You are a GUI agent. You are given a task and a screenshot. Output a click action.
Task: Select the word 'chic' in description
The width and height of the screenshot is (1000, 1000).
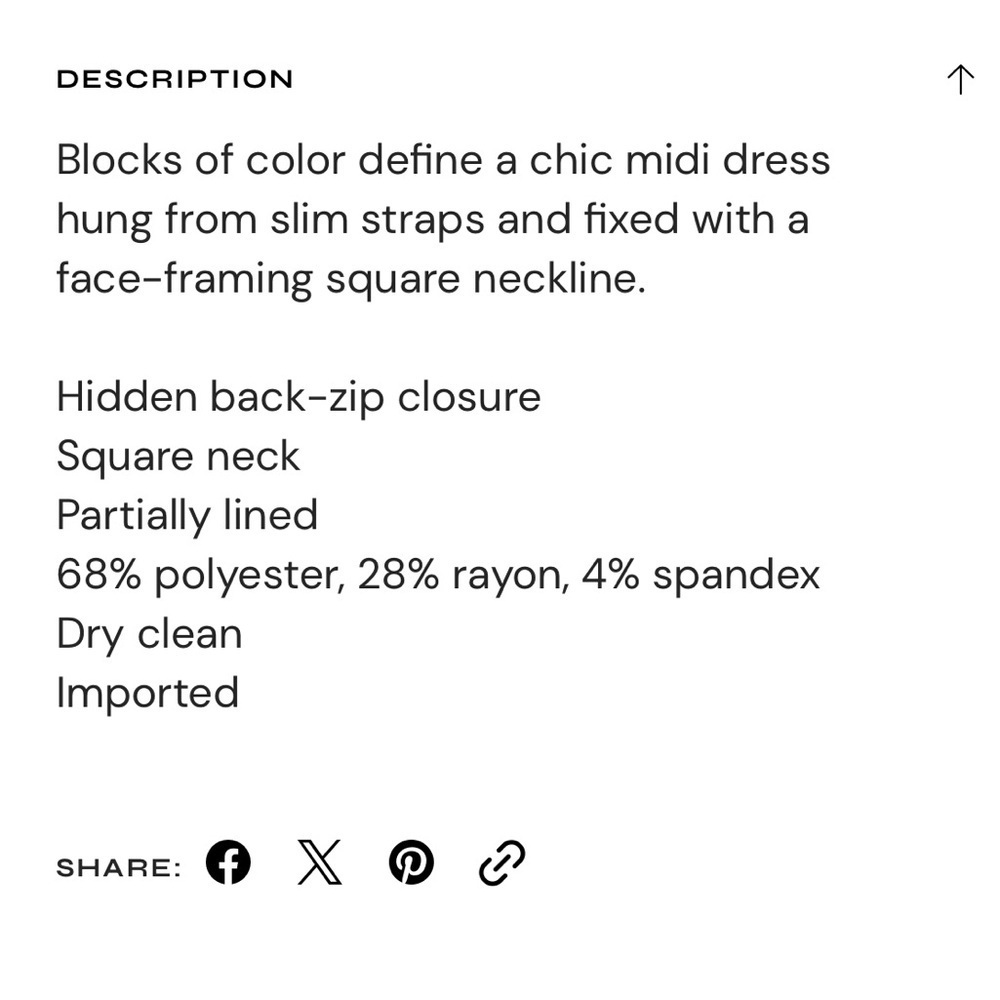click(x=571, y=159)
